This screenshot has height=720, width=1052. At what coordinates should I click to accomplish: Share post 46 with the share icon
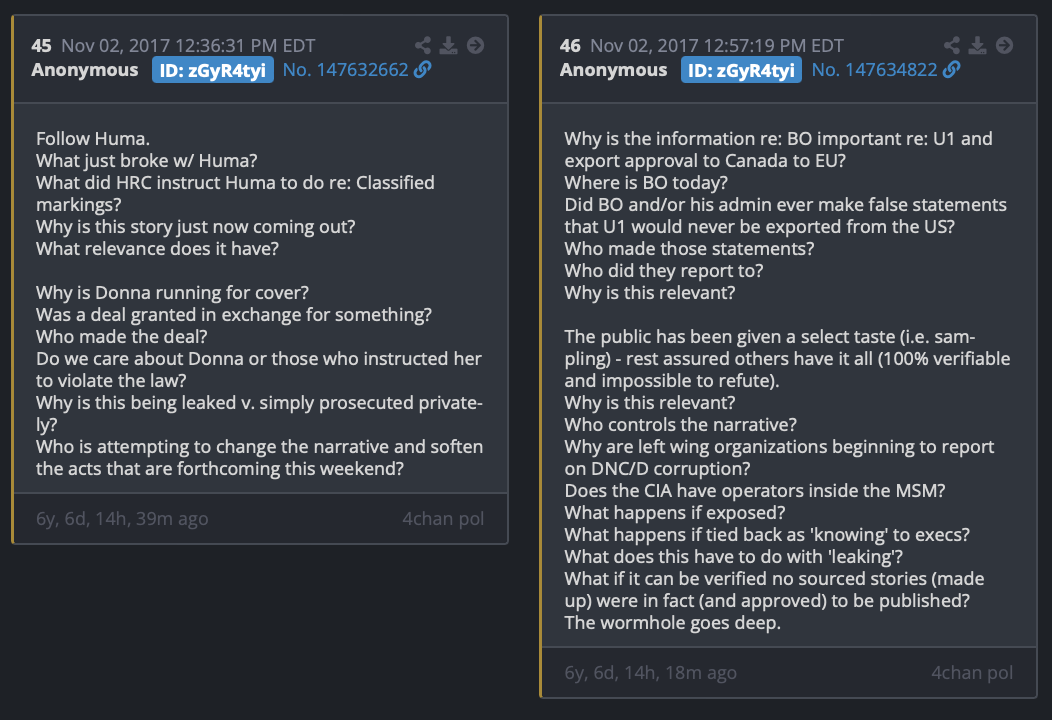[x=952, y=46]
